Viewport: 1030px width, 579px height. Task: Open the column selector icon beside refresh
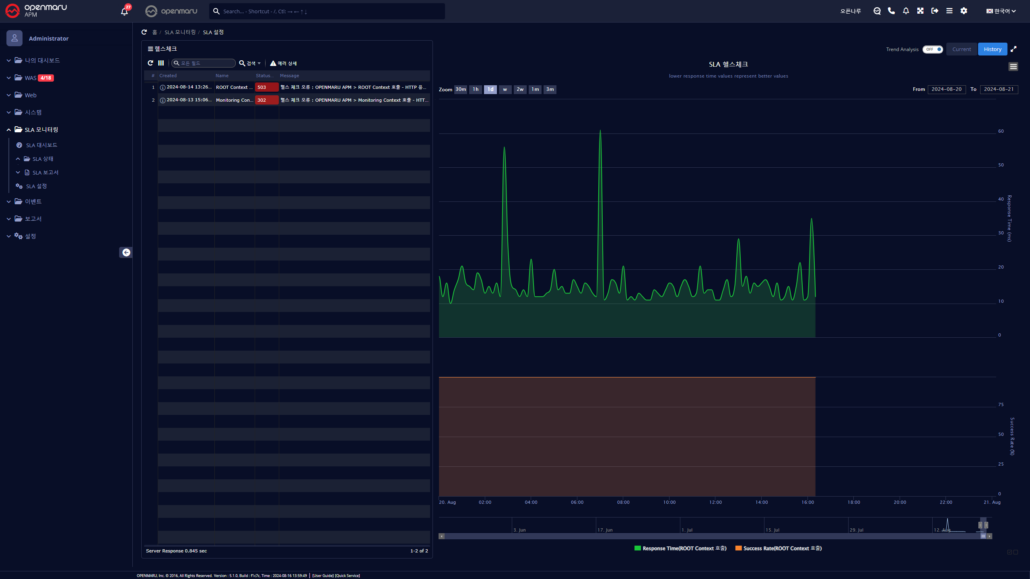(160, 63)
